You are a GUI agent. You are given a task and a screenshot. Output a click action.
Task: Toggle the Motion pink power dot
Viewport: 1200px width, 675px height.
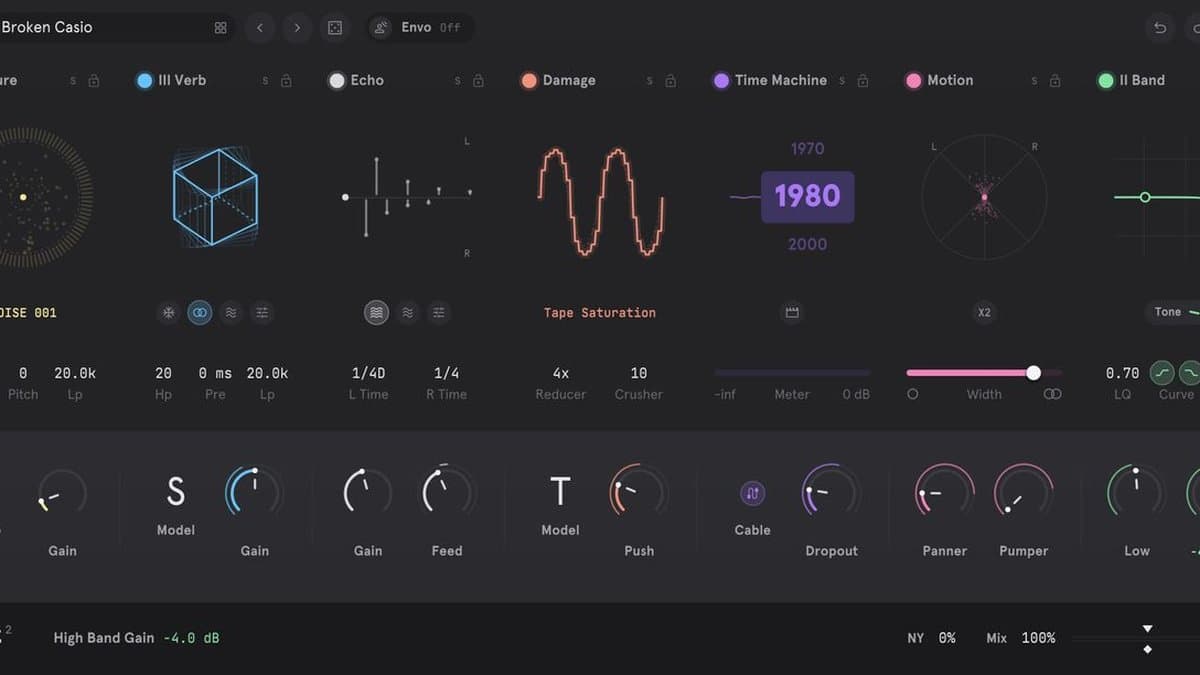(x=913, y=81)
